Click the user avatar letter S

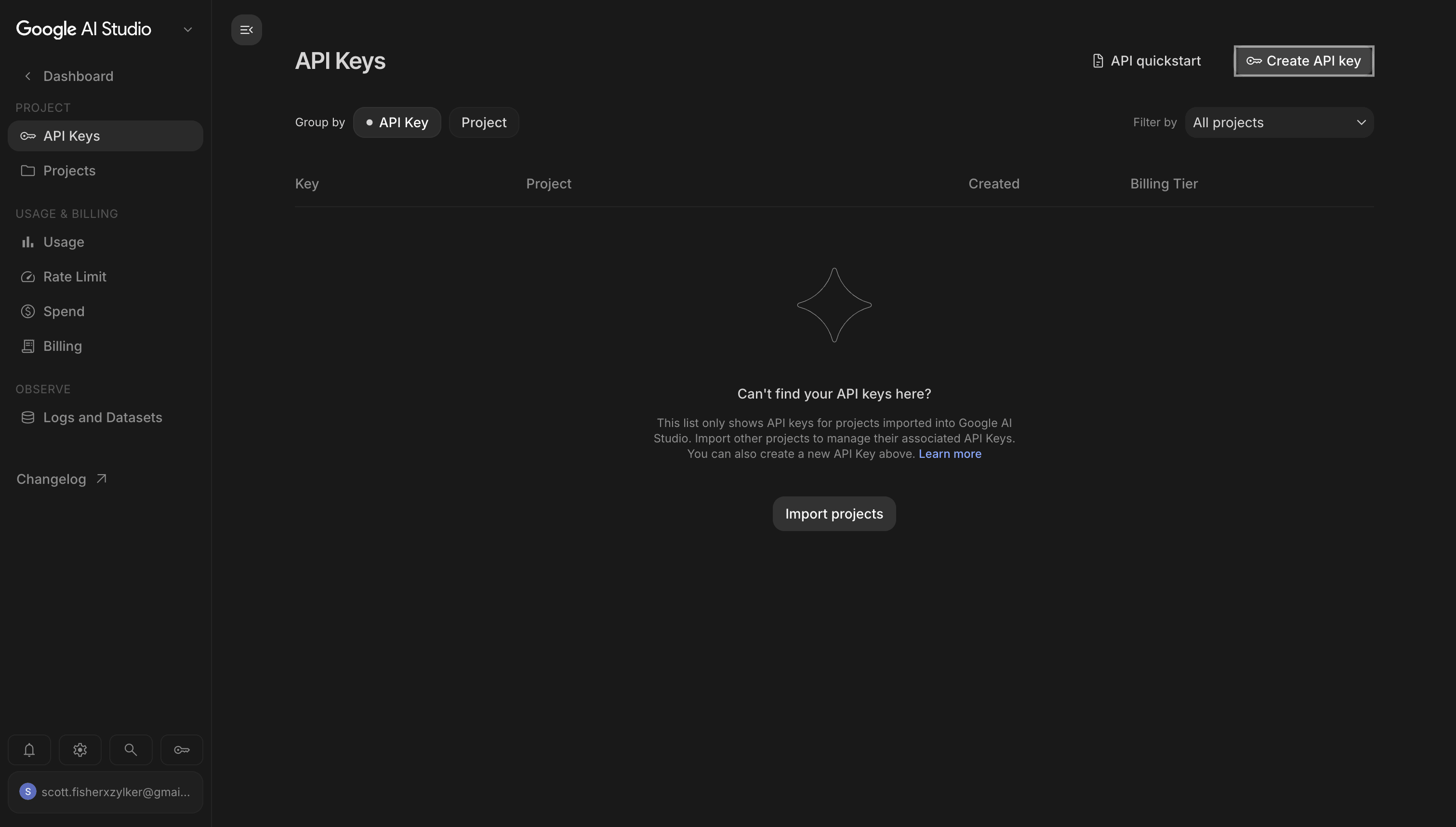[28, 791]
